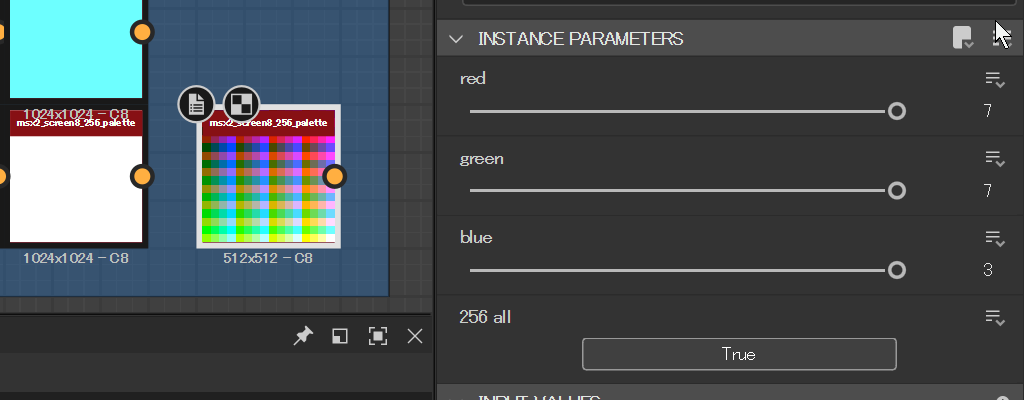Close the lower panel with the X icon

click(415, 337)
